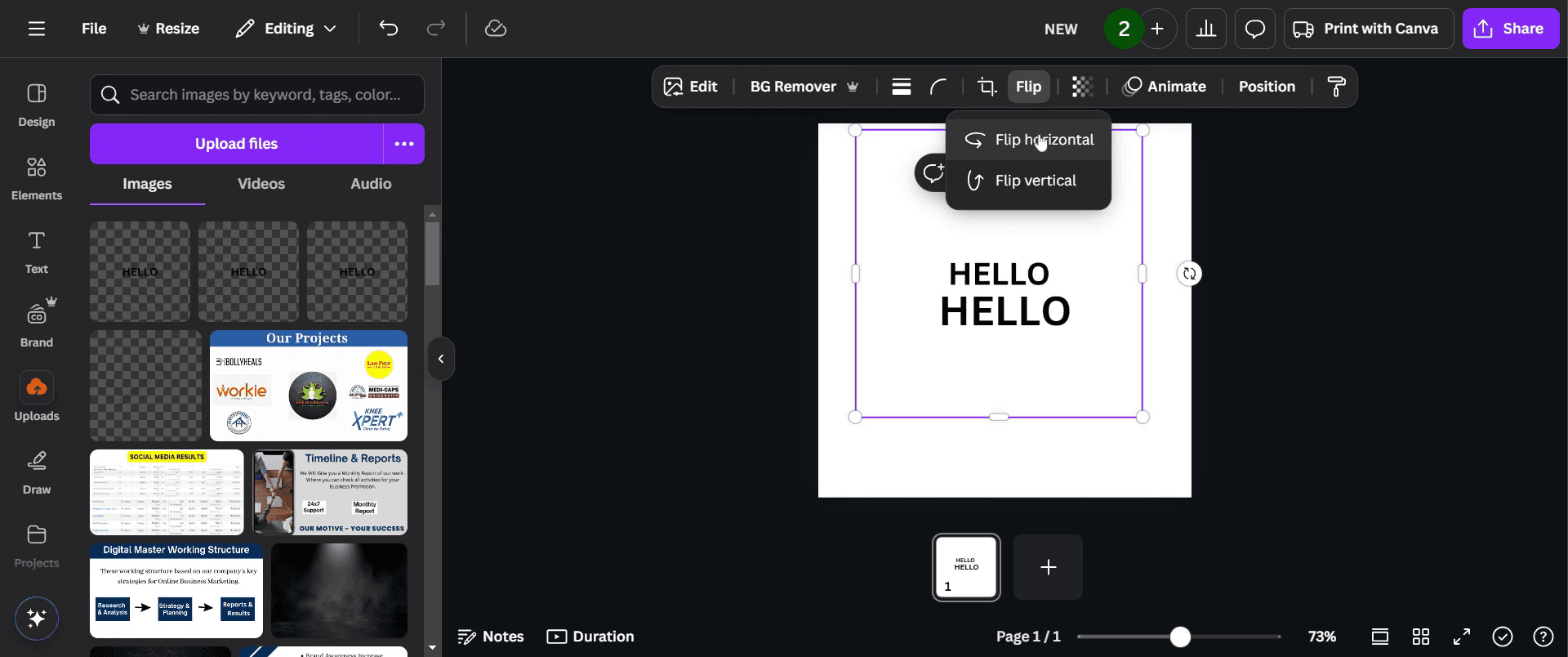Click the cloud save status icon

(496, 29)
